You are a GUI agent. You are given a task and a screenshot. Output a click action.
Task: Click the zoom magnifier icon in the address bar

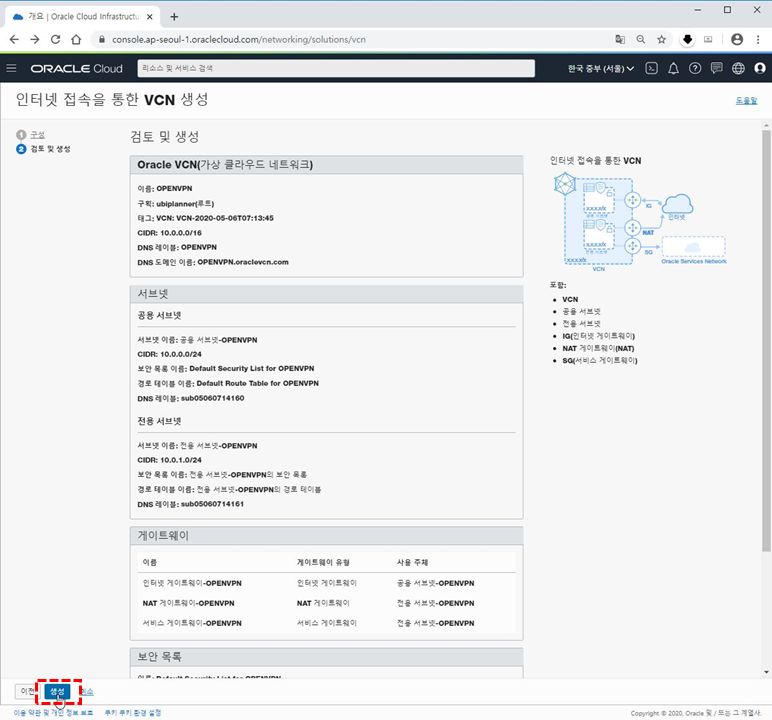[x=641, y=39]
